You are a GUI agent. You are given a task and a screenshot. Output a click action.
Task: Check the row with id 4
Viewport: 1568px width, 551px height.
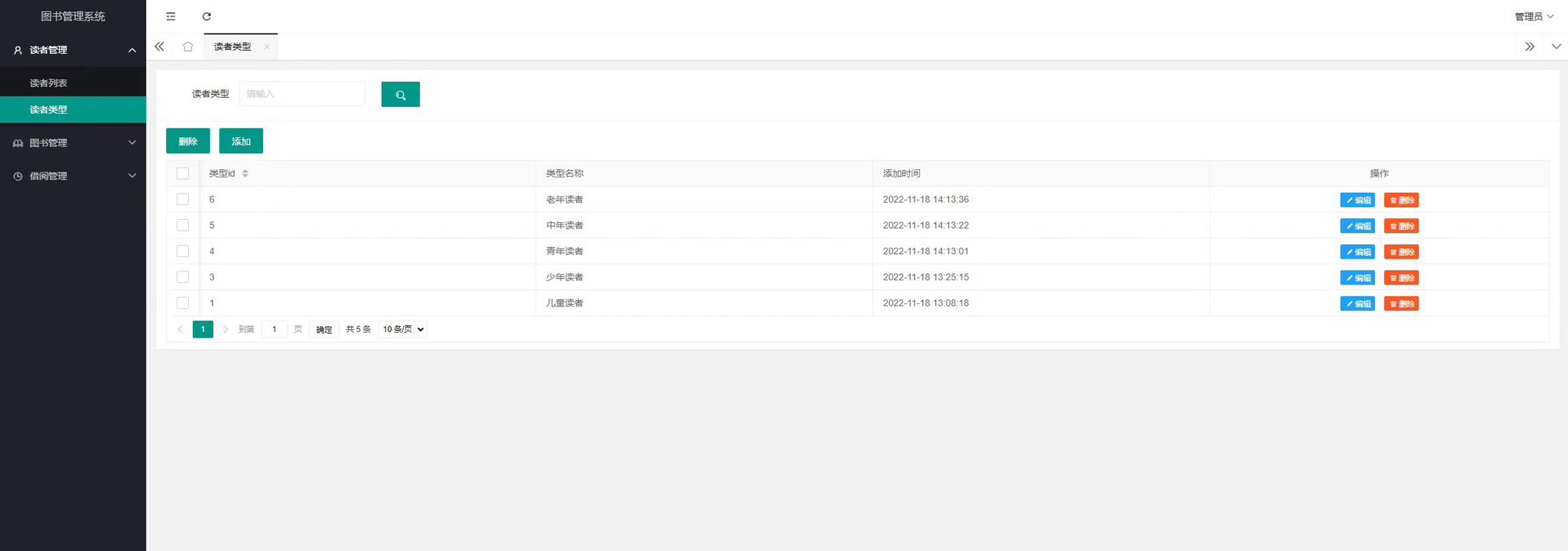click(x=183, y=252)
